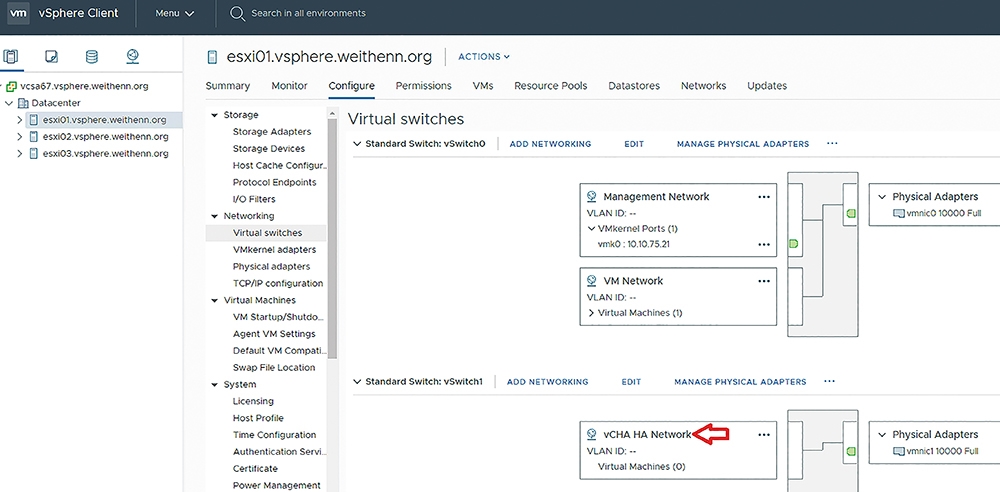Expand the esxi02 host tree node

[20, 137]
